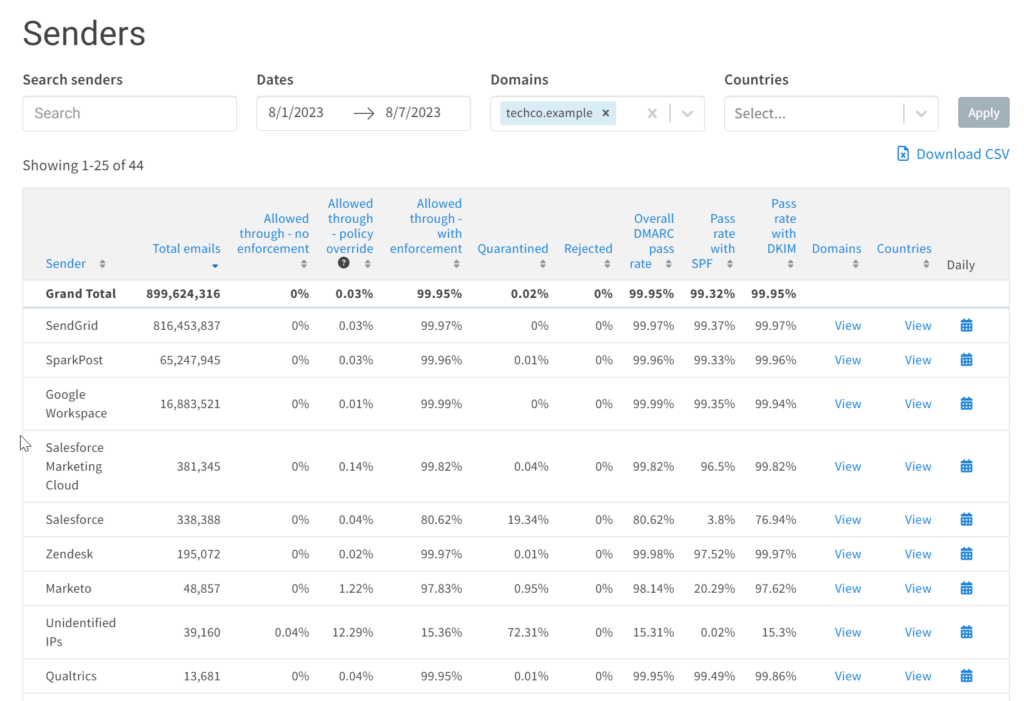Click Grand Total value 899,624,316

(x=183, y=294)
